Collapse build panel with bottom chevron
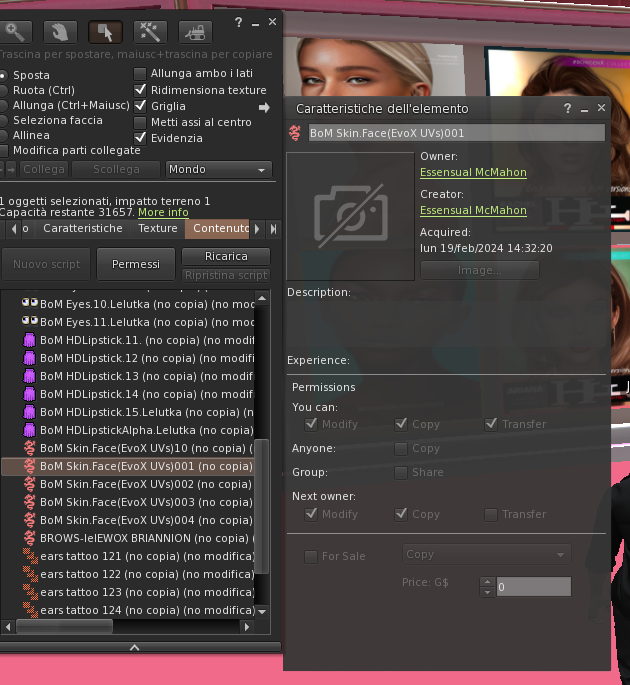The height and width of the screenshot is (685, 630). pyautogui.click(x=135, y=647)
